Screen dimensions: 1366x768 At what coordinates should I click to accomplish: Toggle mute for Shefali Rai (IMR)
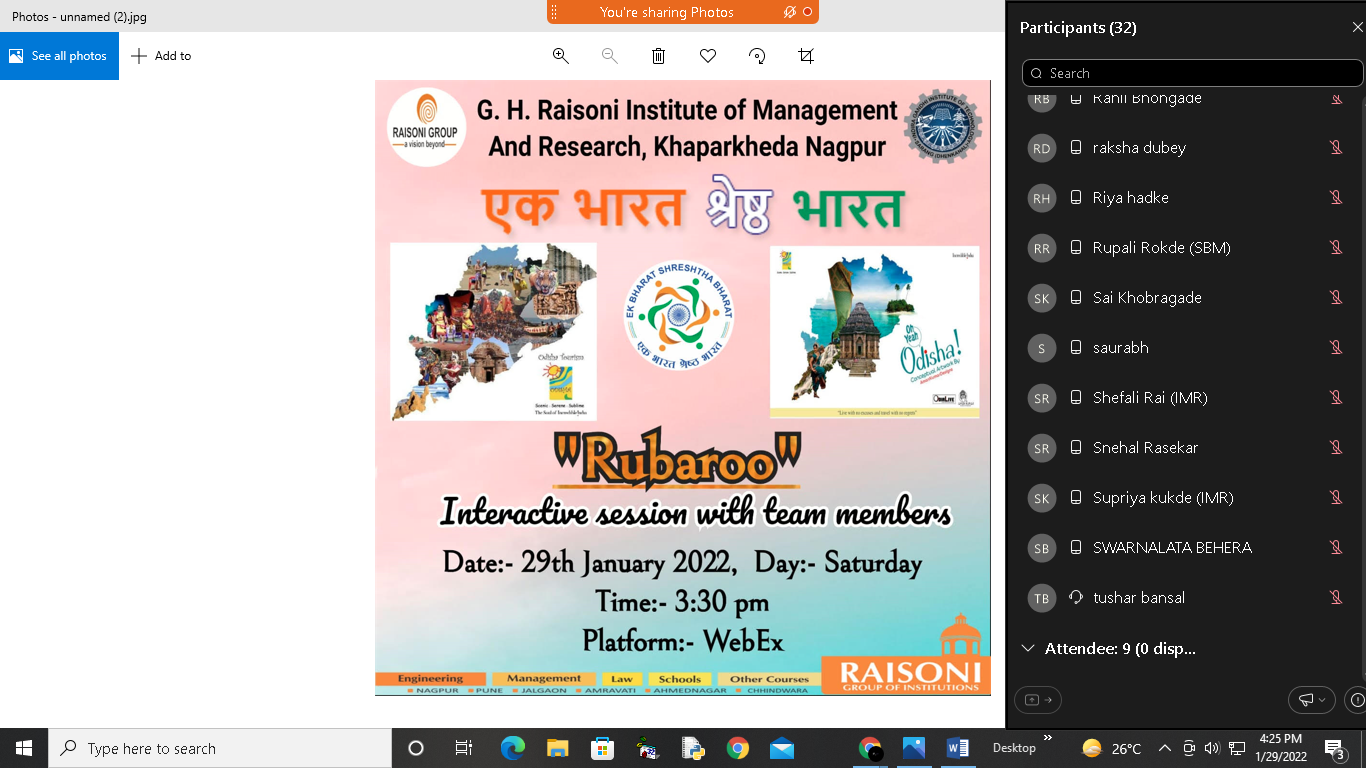click(x=1335, y=398)
